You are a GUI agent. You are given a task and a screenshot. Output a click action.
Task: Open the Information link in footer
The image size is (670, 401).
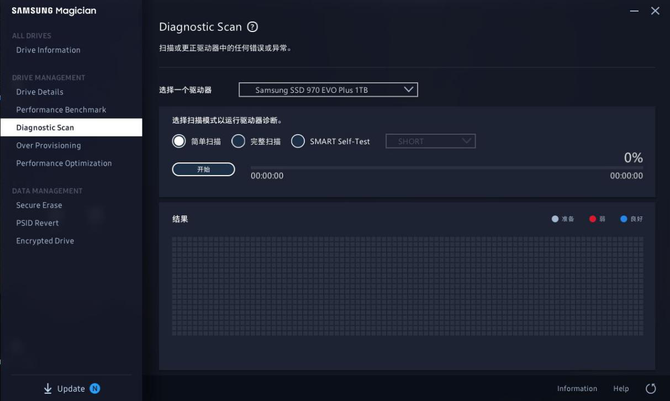(x=577, y=389)
